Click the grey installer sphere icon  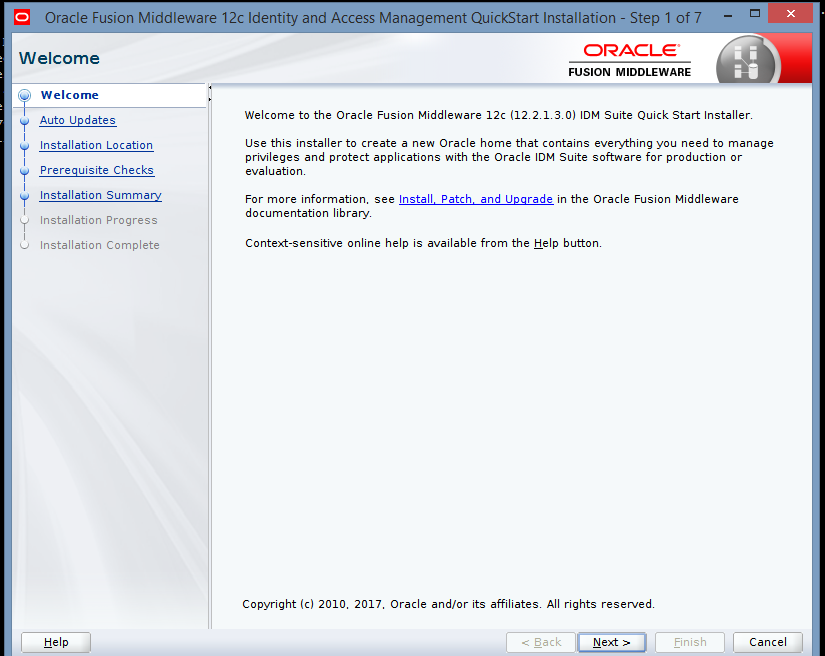pos(746,60)
